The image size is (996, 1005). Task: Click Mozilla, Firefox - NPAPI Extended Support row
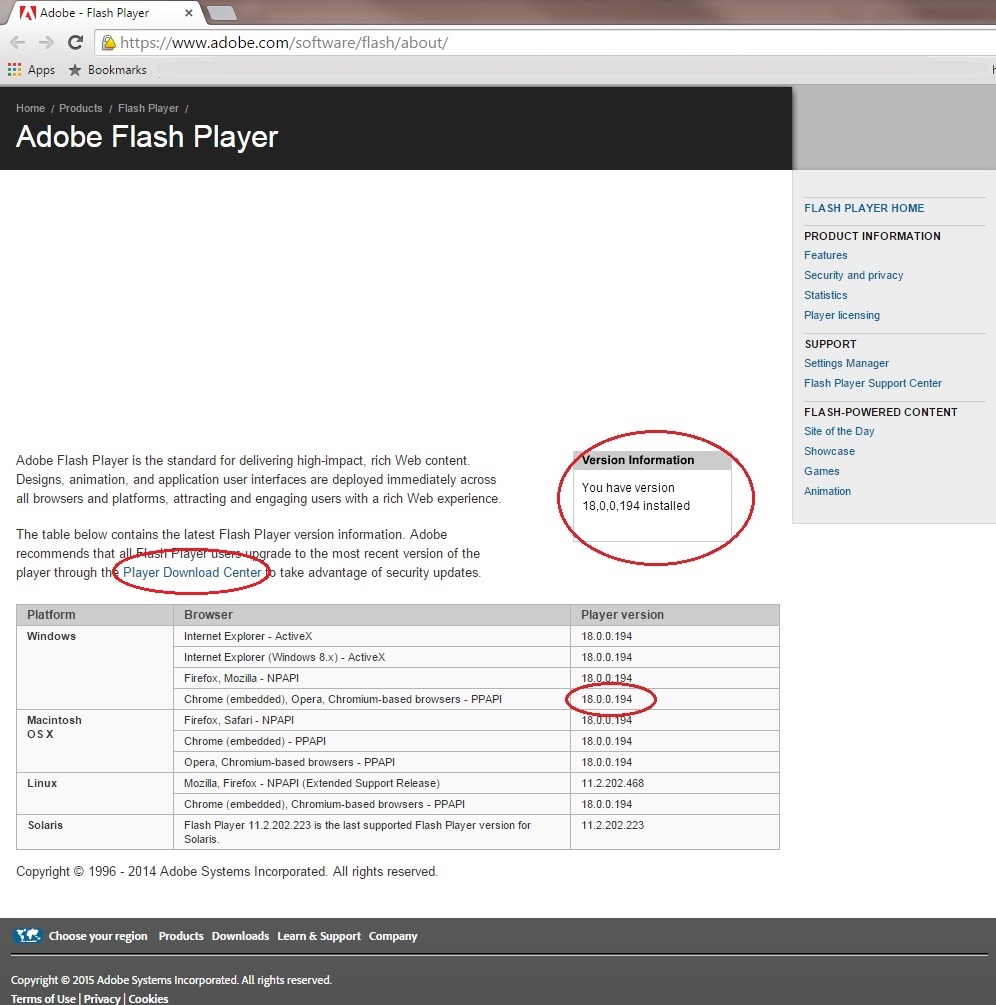[x=476, y=783]
